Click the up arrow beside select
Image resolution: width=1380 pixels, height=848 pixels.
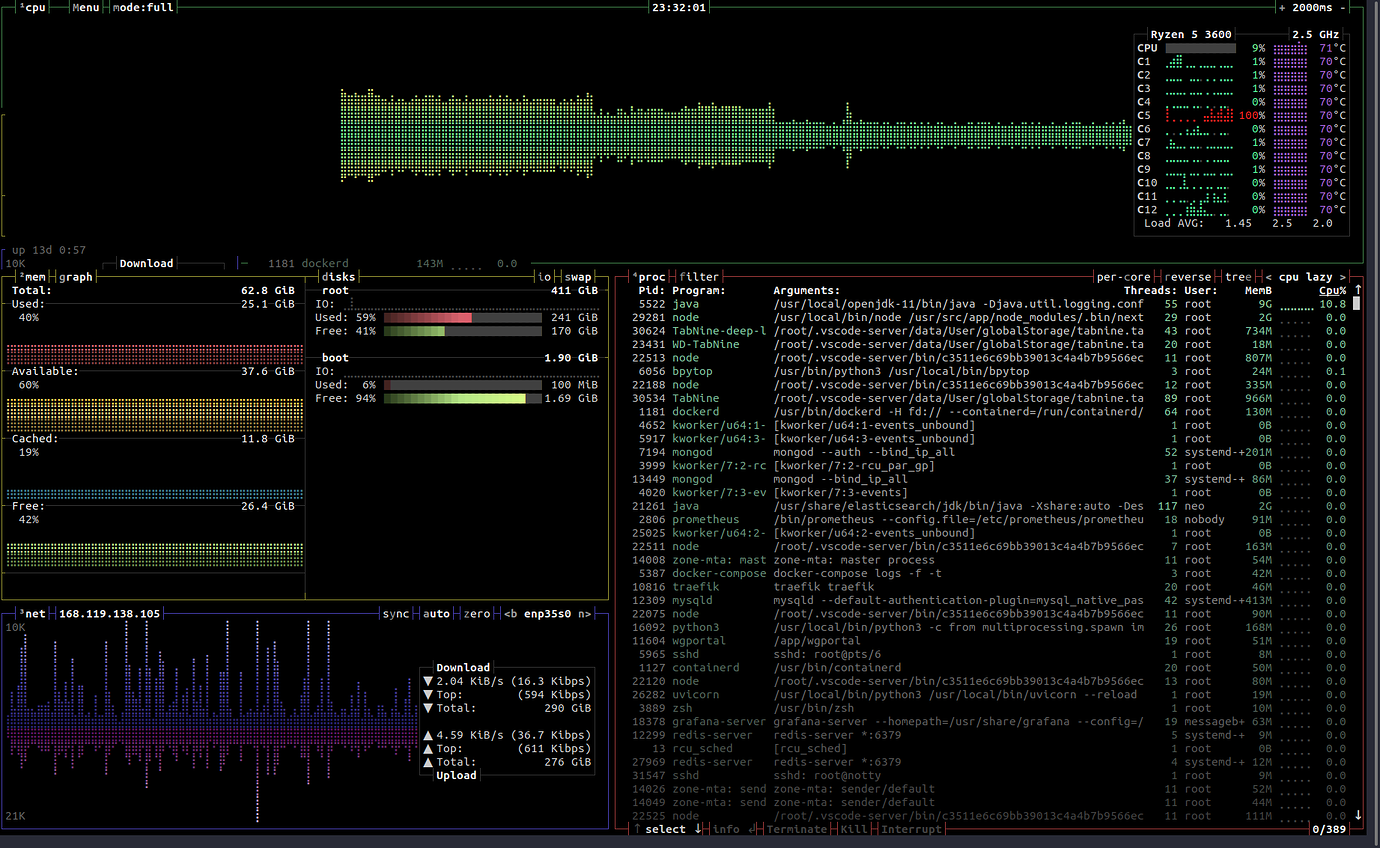[637, 829]
